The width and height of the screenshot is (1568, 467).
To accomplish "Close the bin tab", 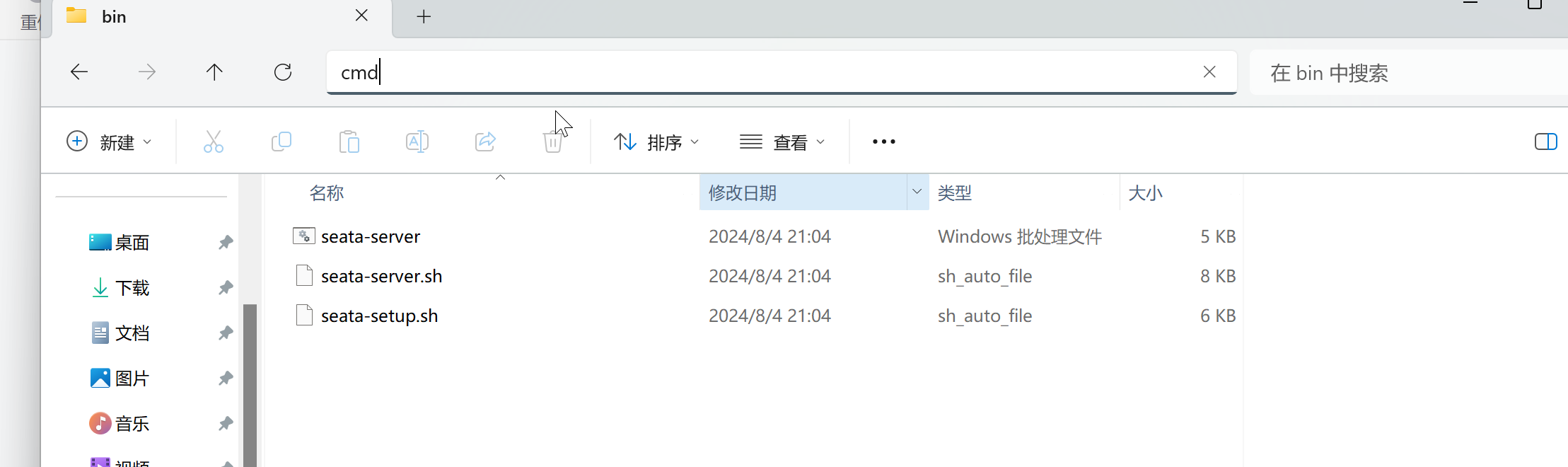I will (361, 16).
